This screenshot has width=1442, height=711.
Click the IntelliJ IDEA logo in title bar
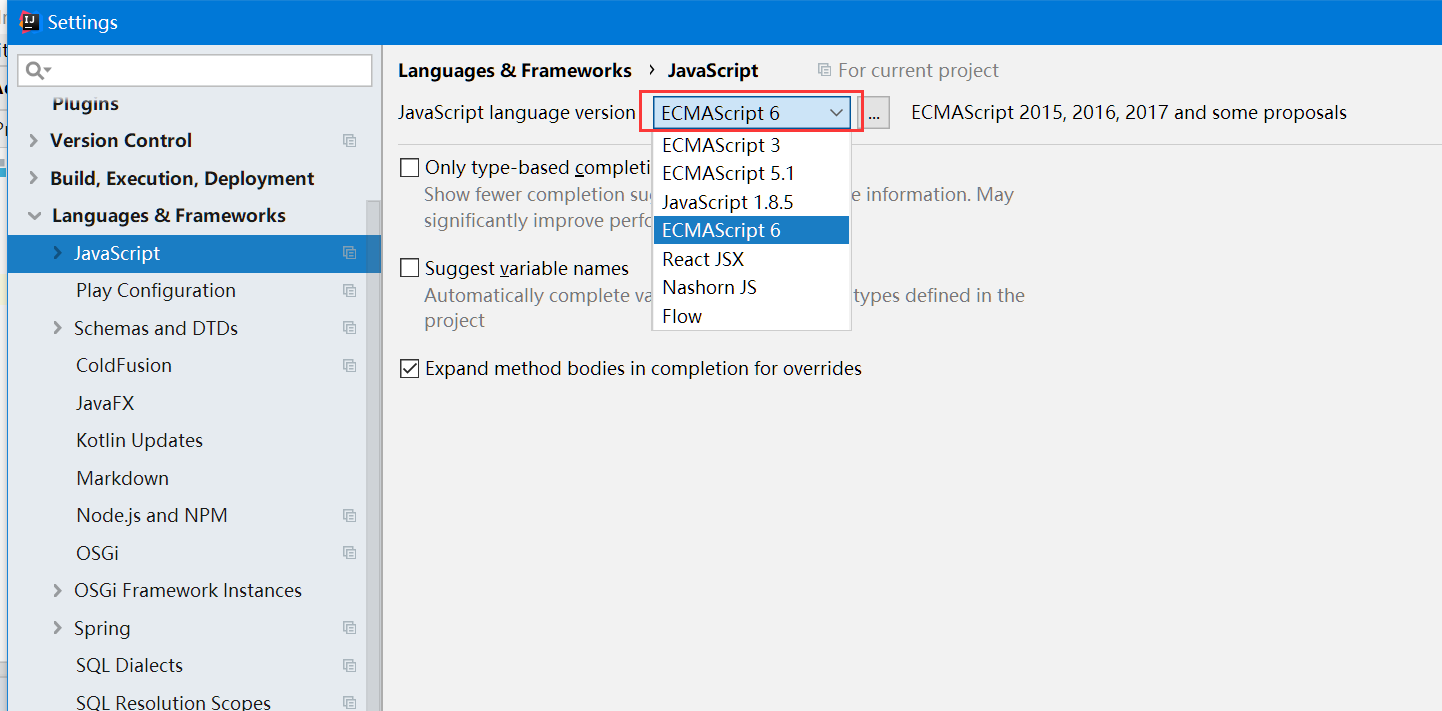click(30, 22)
